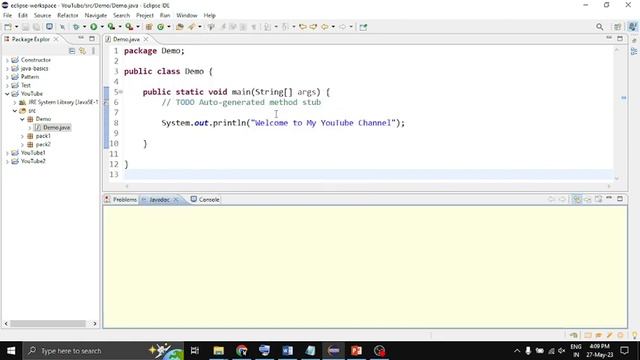Switch to the Console tab
This screenshot has height=360, width=640.
click(205, 200)
